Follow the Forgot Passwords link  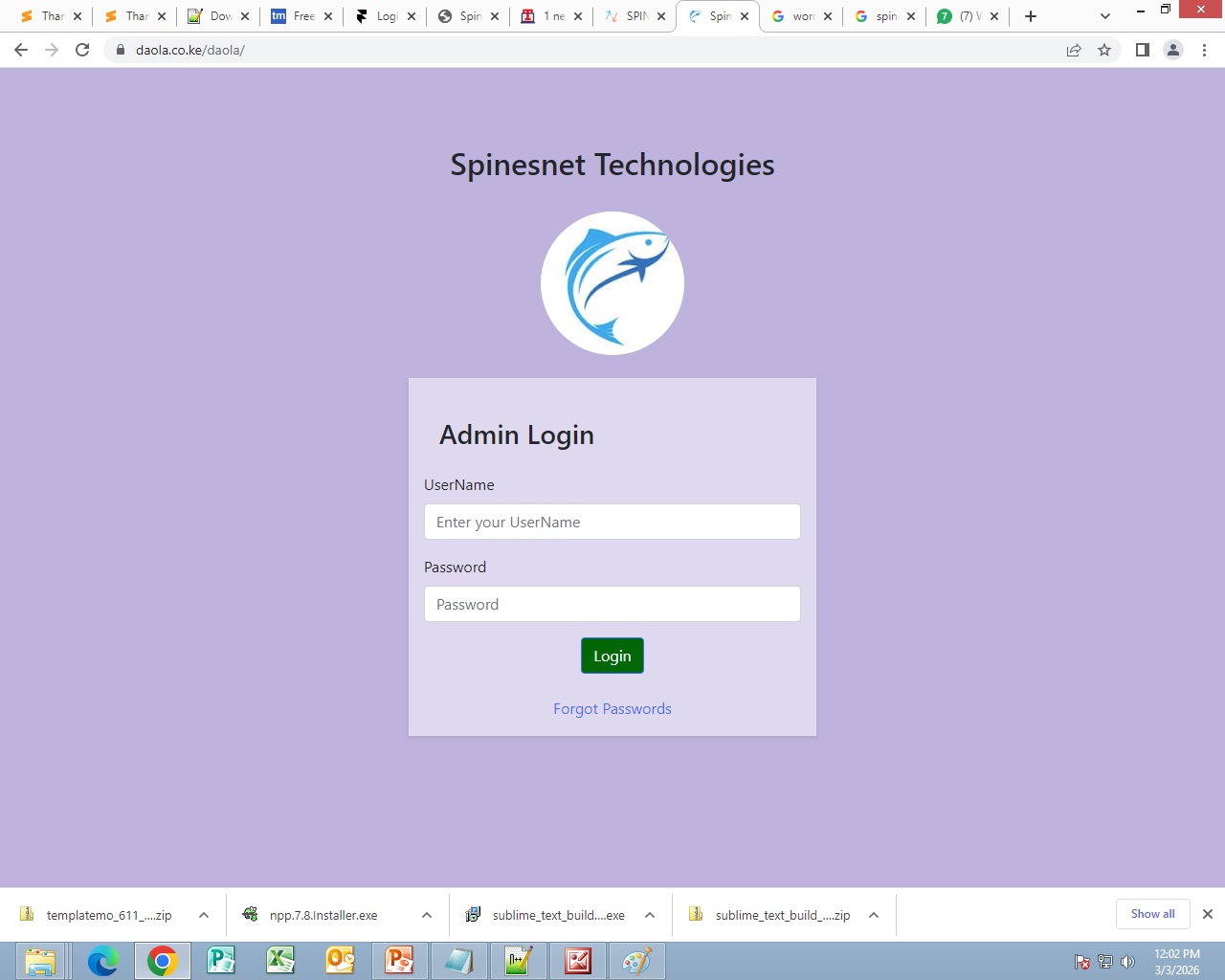[612, 709]
